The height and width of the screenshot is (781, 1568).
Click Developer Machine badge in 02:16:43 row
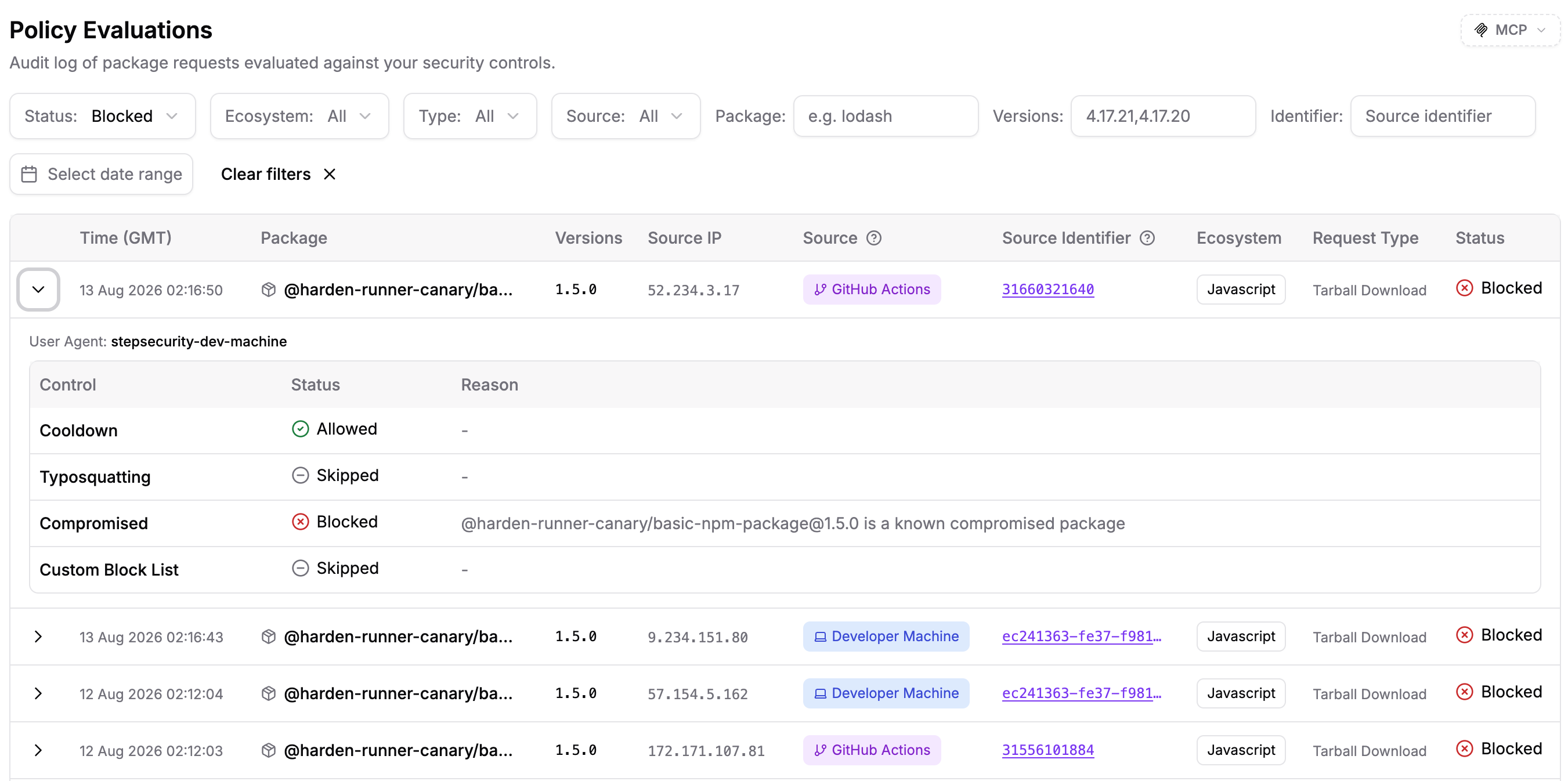pyautogui.click(x=886, y=636)
